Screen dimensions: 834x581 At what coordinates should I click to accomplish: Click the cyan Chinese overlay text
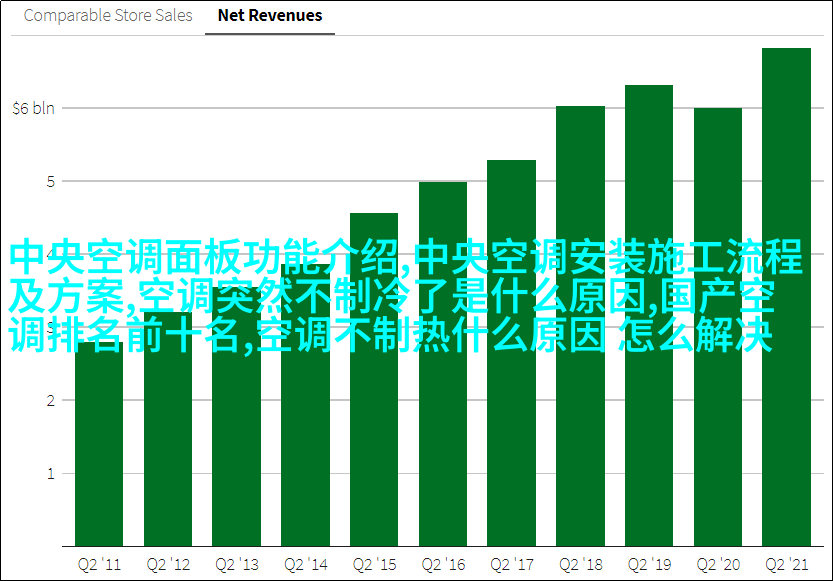tap(405, 297)
